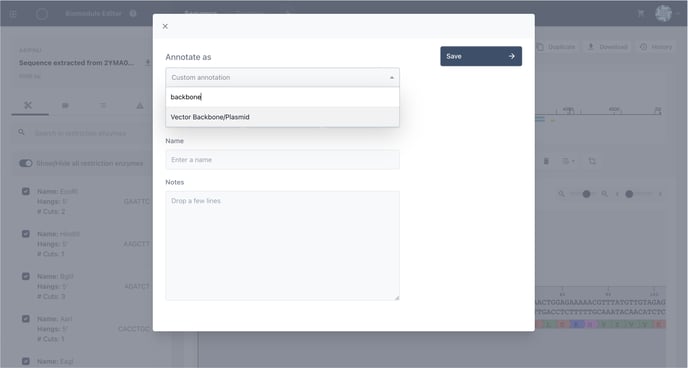Toggle Show/Hide all restriction enzymes switch
The height and width of the screenshot is (368, 688).
(x=26, y=163)
